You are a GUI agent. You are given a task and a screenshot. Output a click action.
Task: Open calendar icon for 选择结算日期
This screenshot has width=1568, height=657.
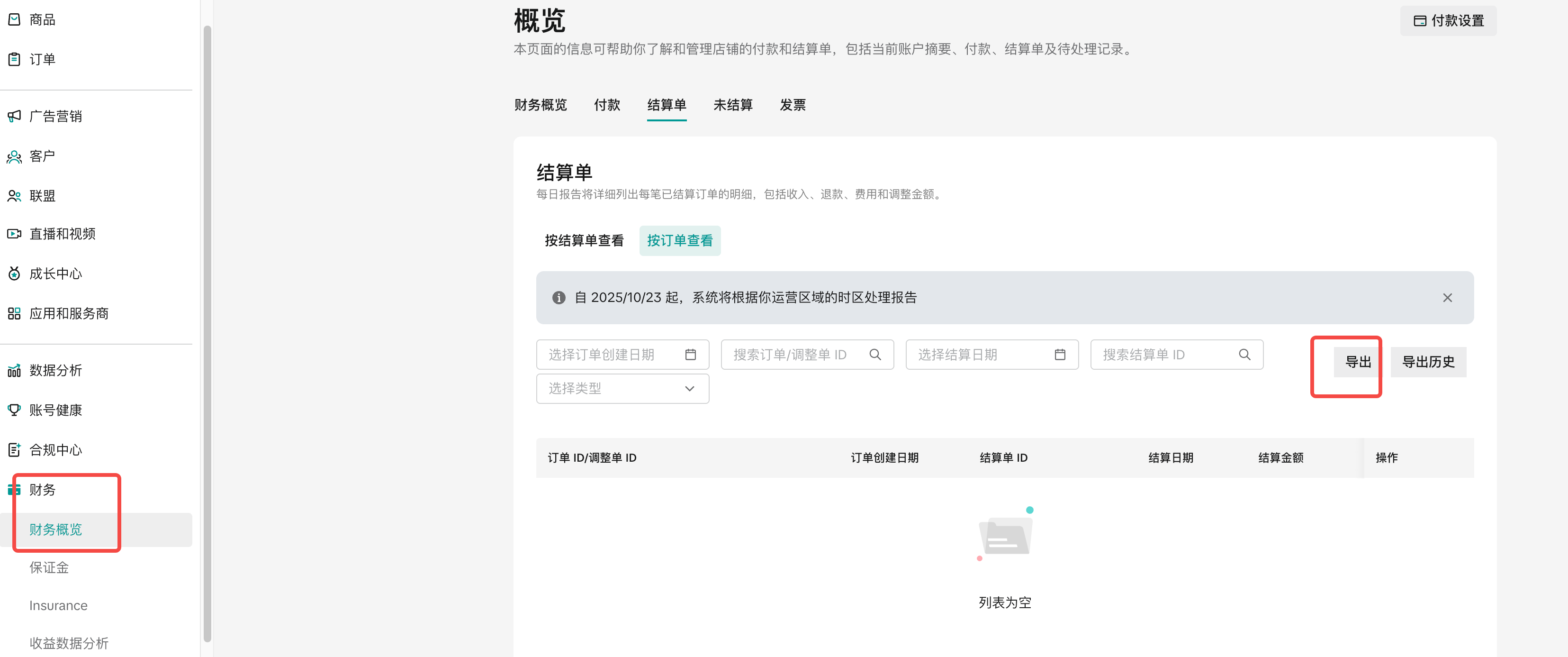(x=1060, y=355)
